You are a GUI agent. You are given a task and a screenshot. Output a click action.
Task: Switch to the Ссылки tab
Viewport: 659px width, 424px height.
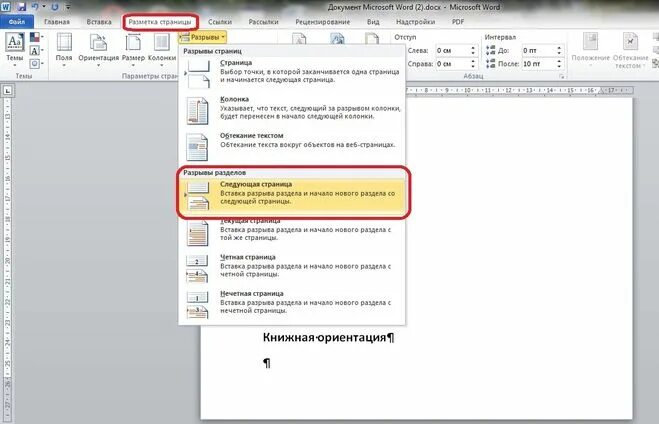click(220, 21)
